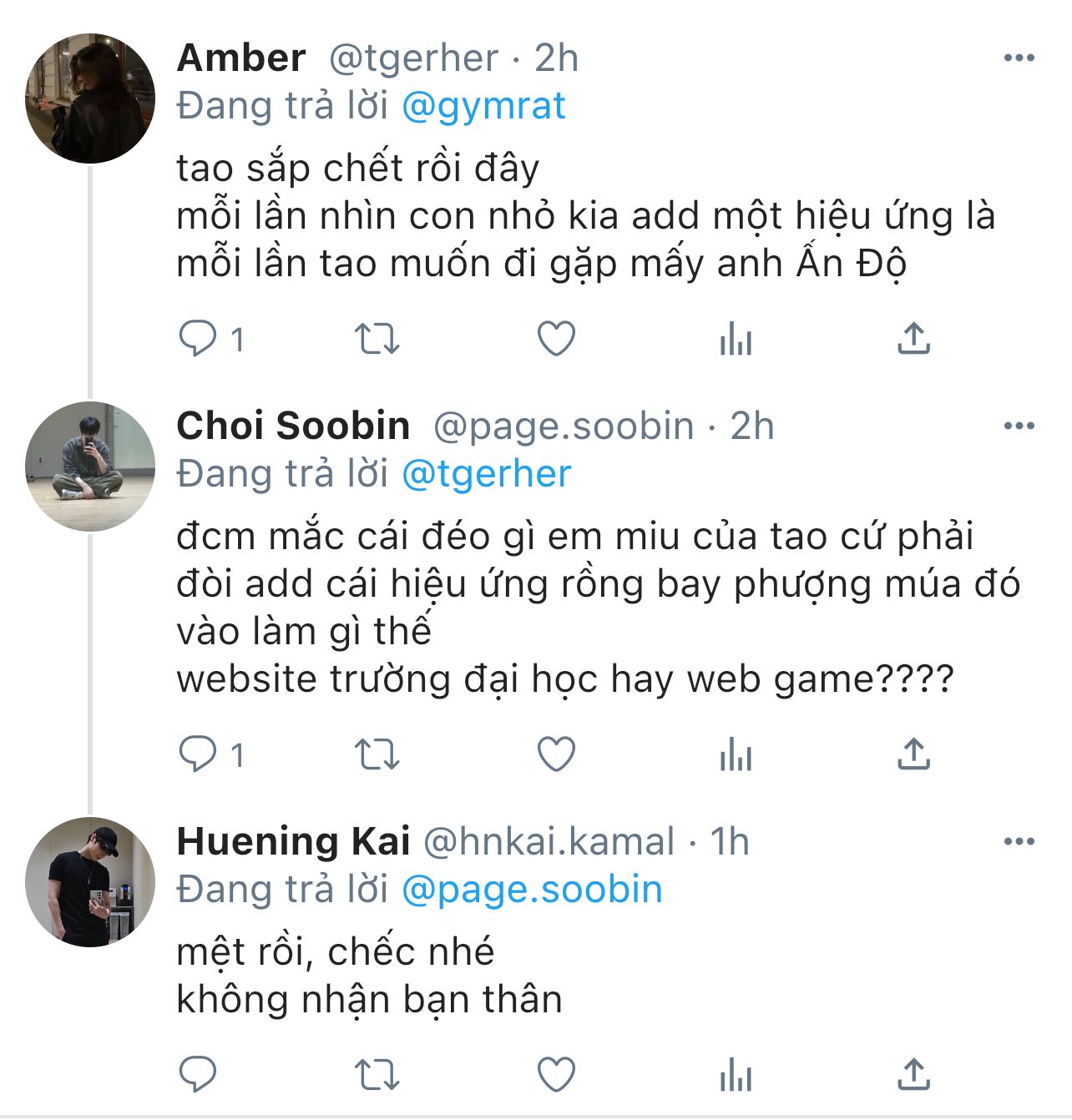
Task: Open more options on Amber's tweet
Action: click(x=1019, y=58)
